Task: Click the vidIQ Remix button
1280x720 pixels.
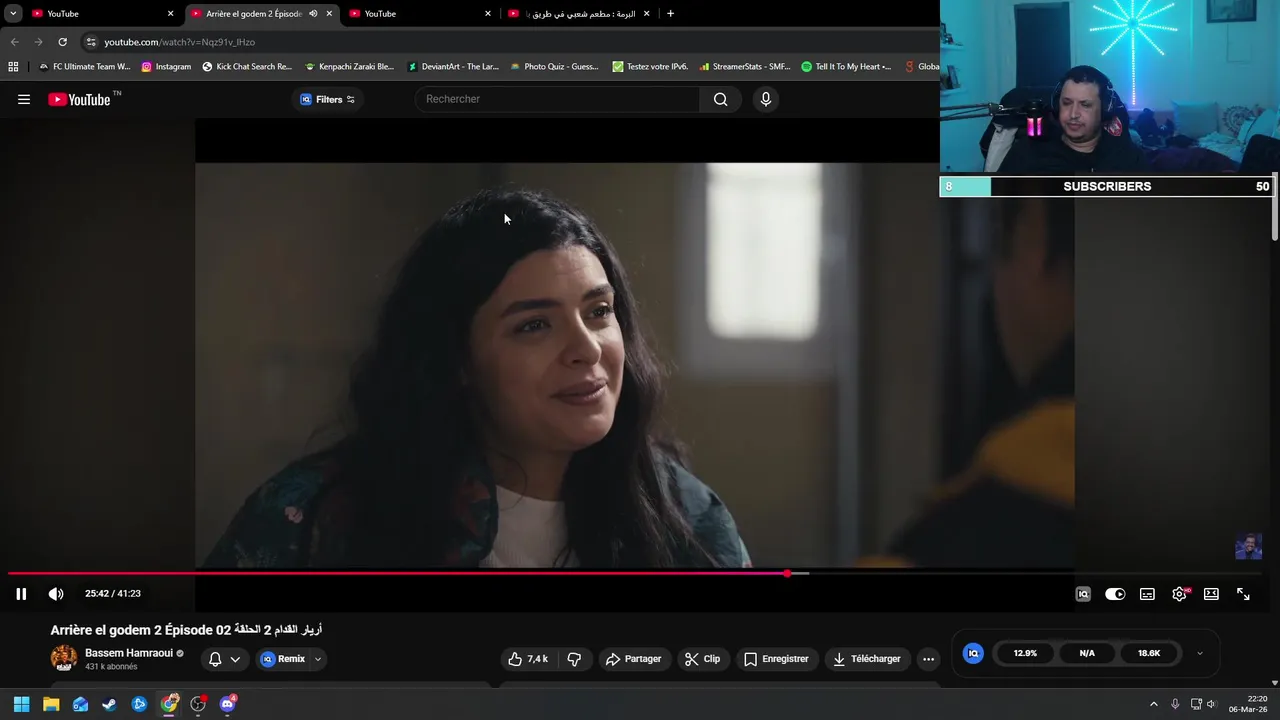Action: tap(283, 659)
